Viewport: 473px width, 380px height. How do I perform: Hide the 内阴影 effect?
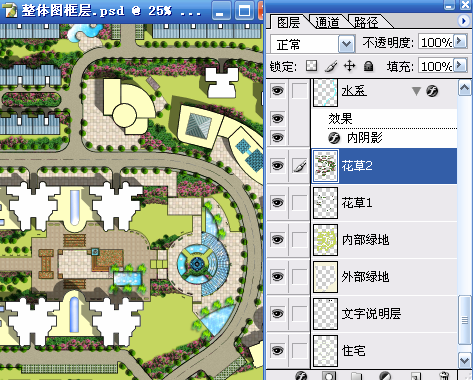(x=277, y=137)
